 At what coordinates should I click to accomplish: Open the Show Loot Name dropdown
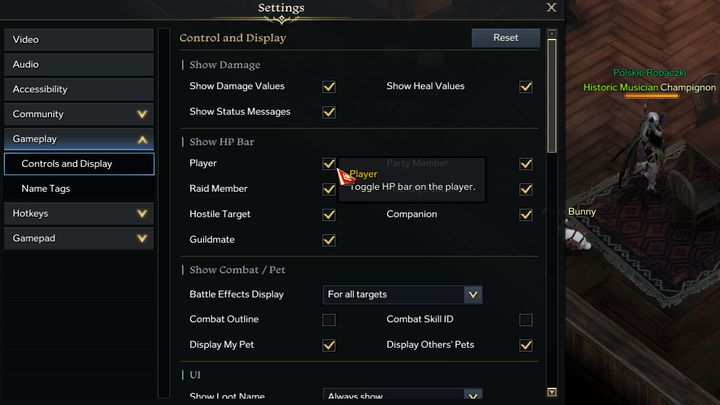pos(473,396)
